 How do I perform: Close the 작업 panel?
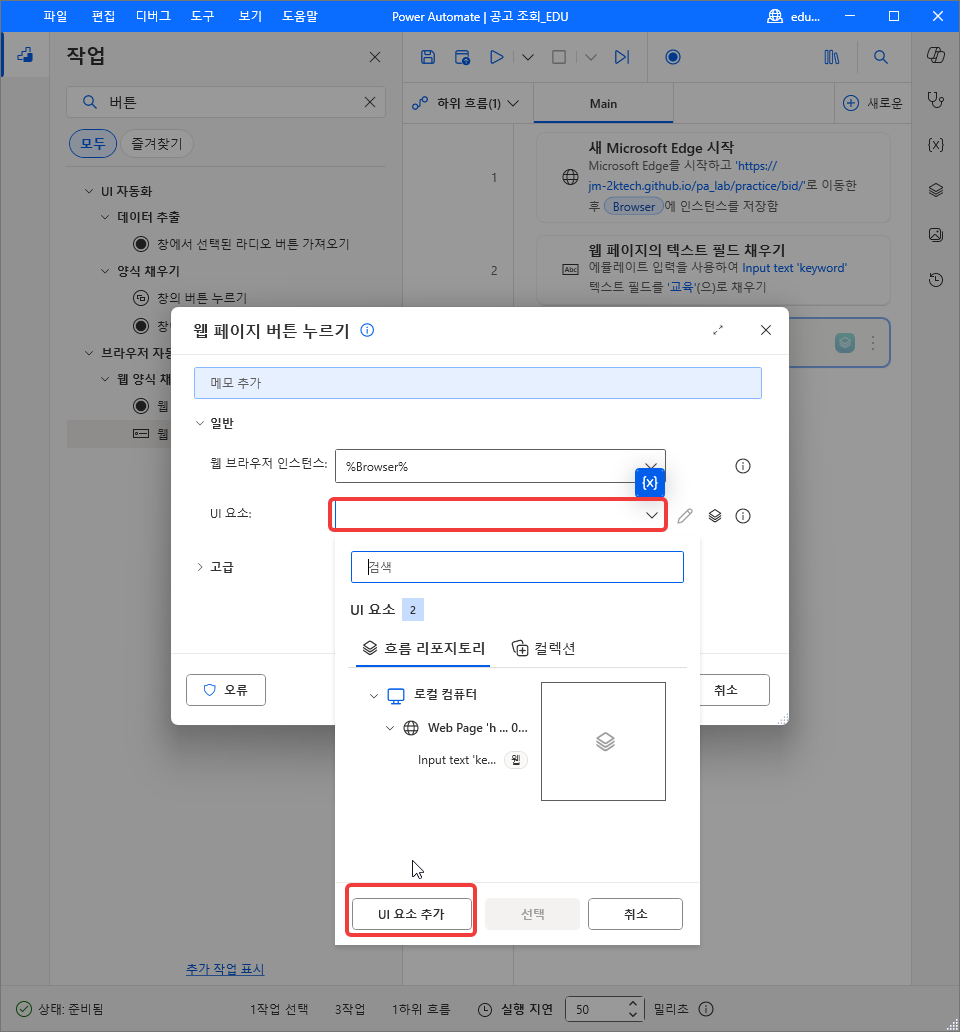pos(375,57)
